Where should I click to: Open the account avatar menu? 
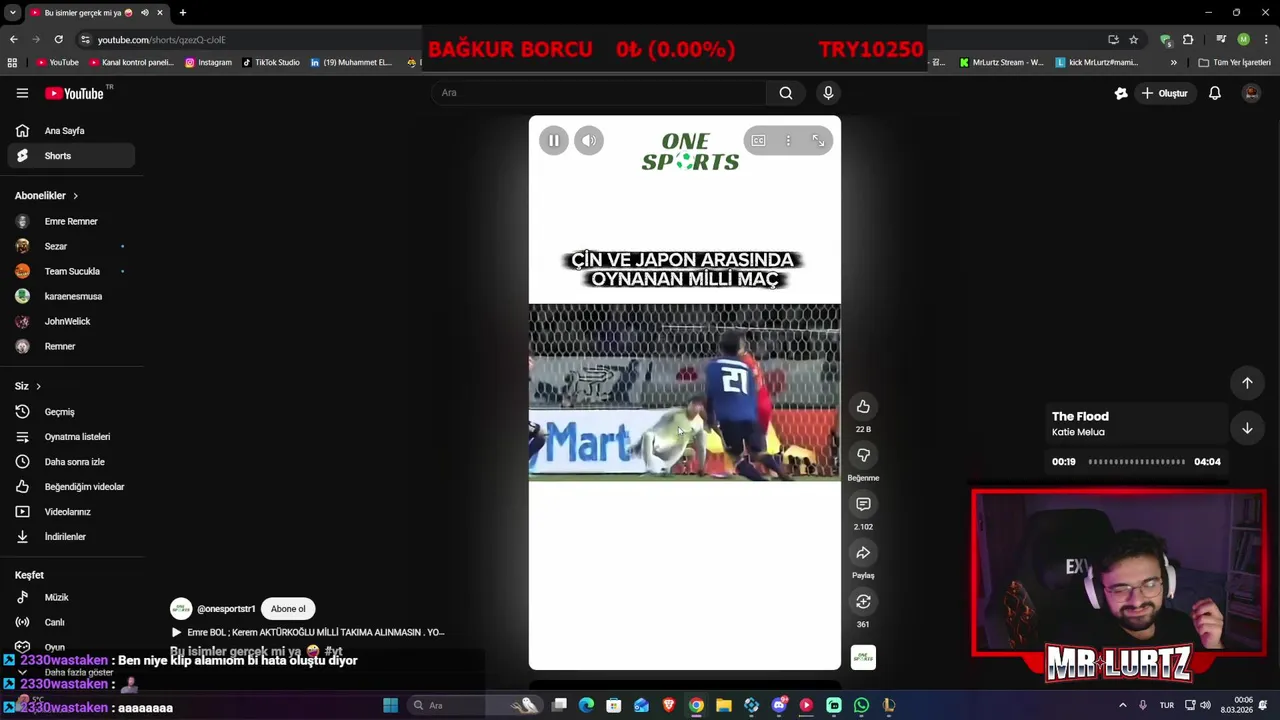pos(1251,93)
